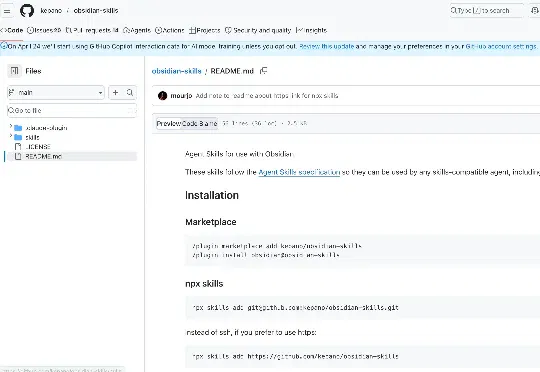Click '/plugin marketplace add' code line
The height and width of the screenshot is (372, 540).
(277, 246)
